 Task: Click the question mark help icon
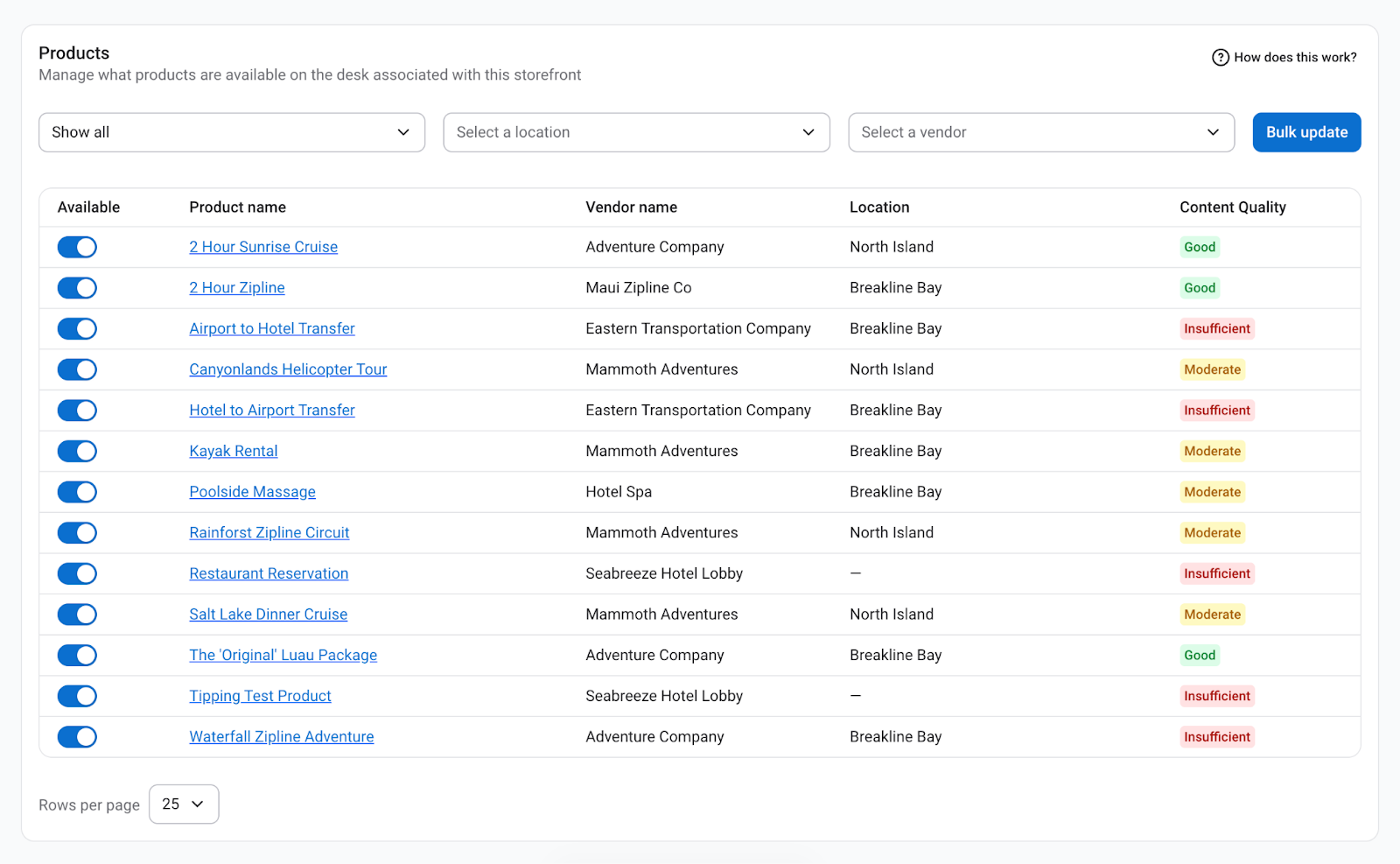click(1220, 58)
